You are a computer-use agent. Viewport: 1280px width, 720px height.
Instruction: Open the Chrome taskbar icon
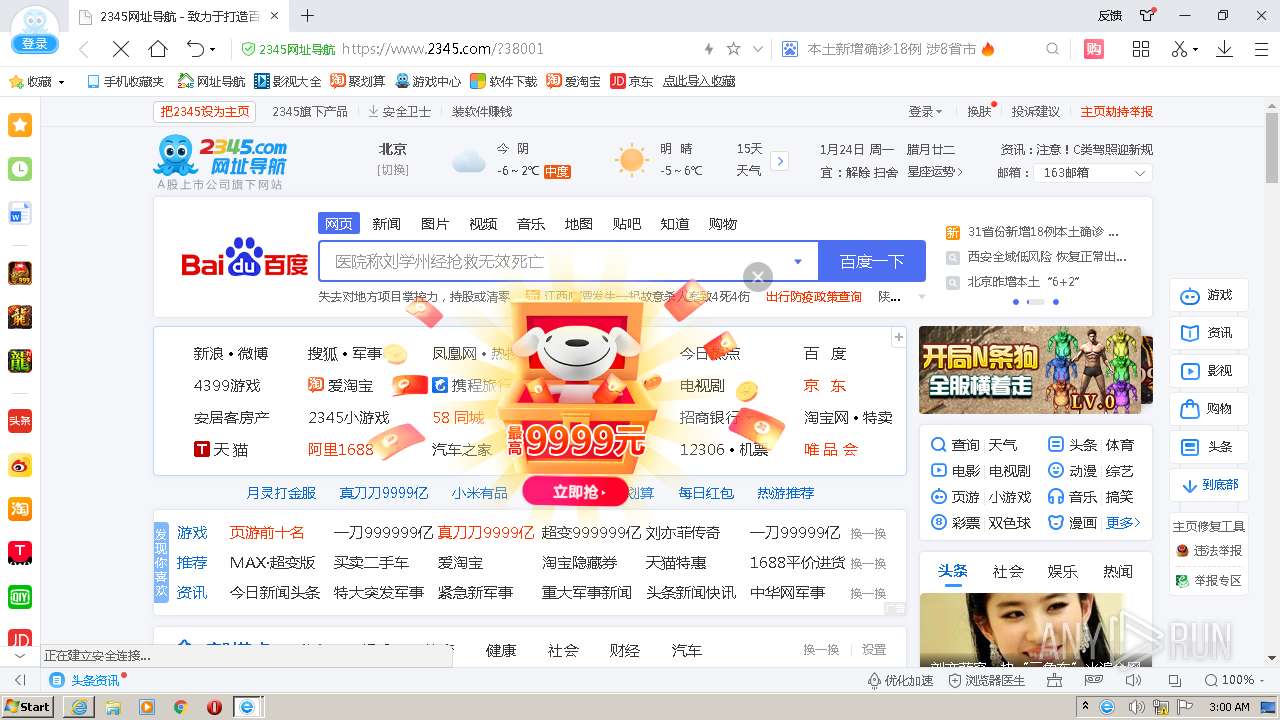(x=180, y=706)
